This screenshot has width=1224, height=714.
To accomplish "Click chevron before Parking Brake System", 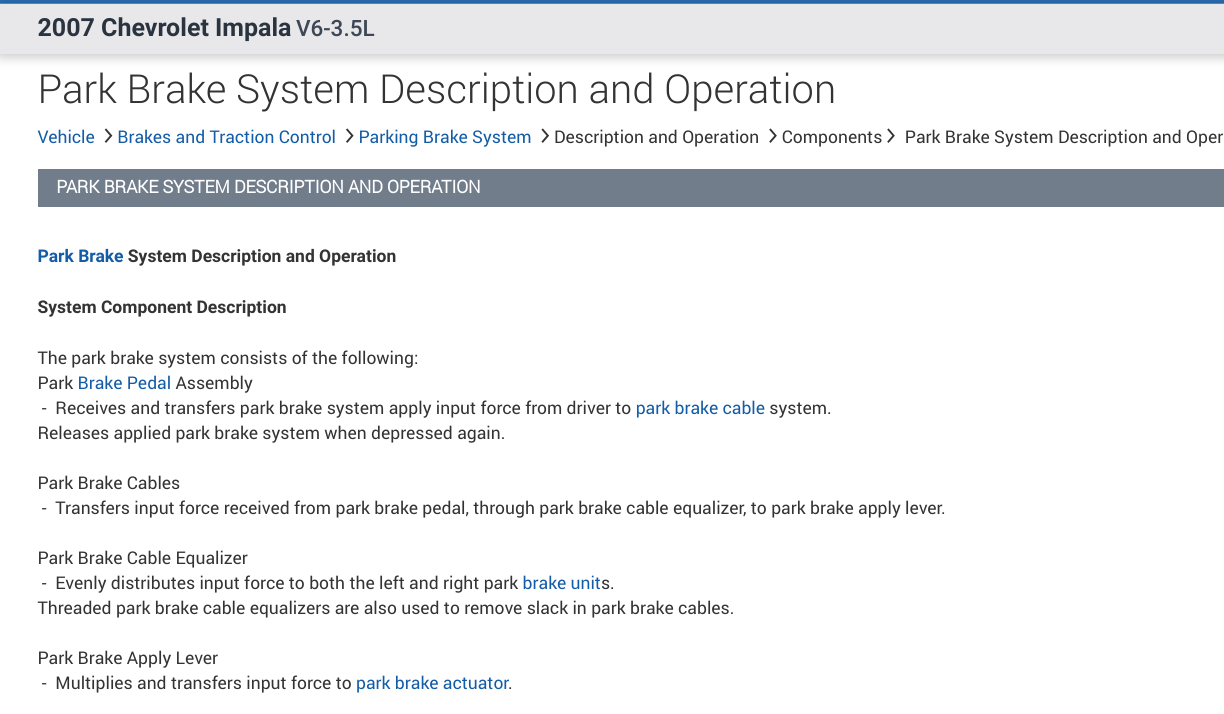I will point(349,136).
